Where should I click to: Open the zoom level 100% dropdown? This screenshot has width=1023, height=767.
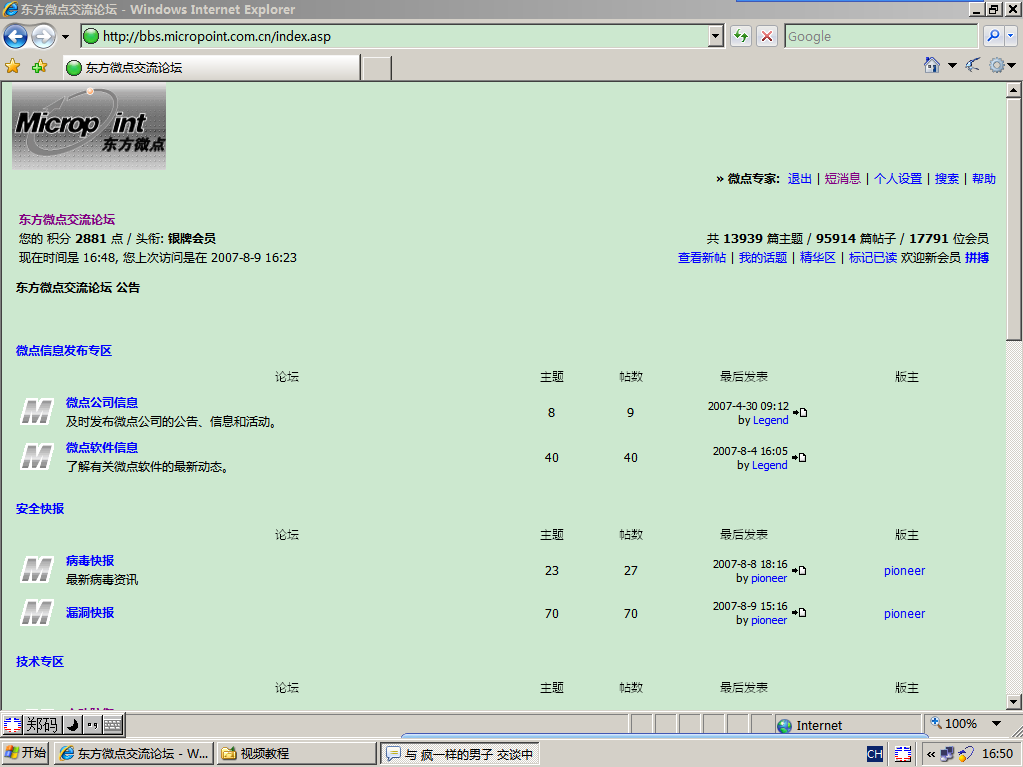(x=996, y=724)
